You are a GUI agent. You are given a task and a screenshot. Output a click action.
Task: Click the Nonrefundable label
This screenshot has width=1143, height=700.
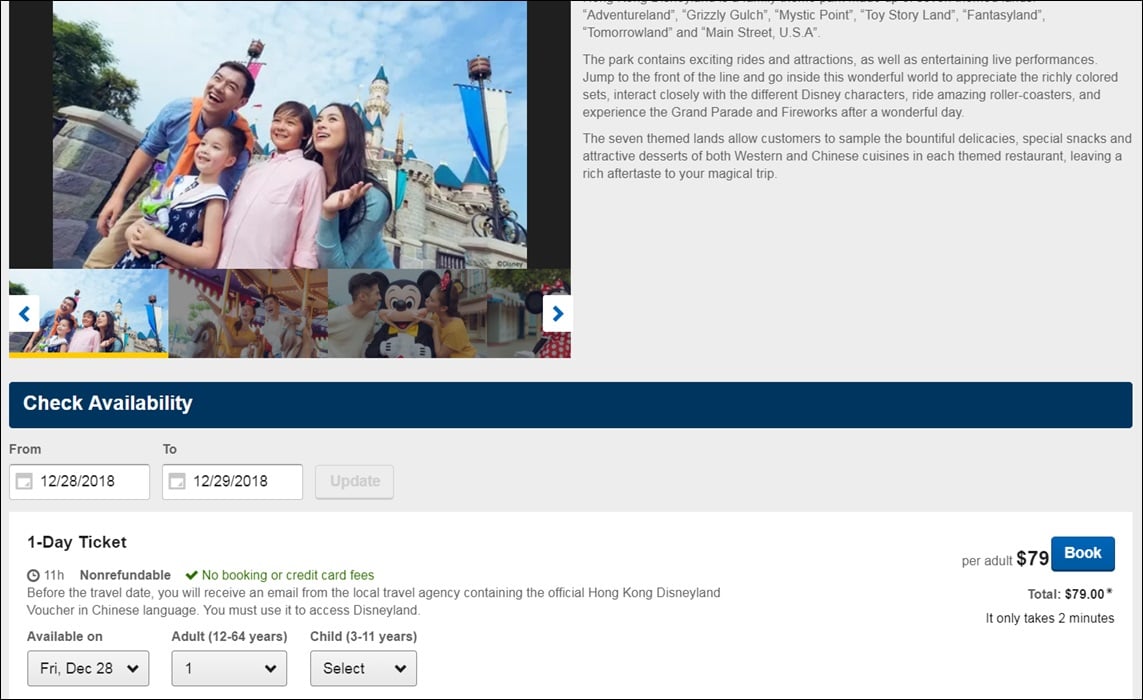[125, 575]
